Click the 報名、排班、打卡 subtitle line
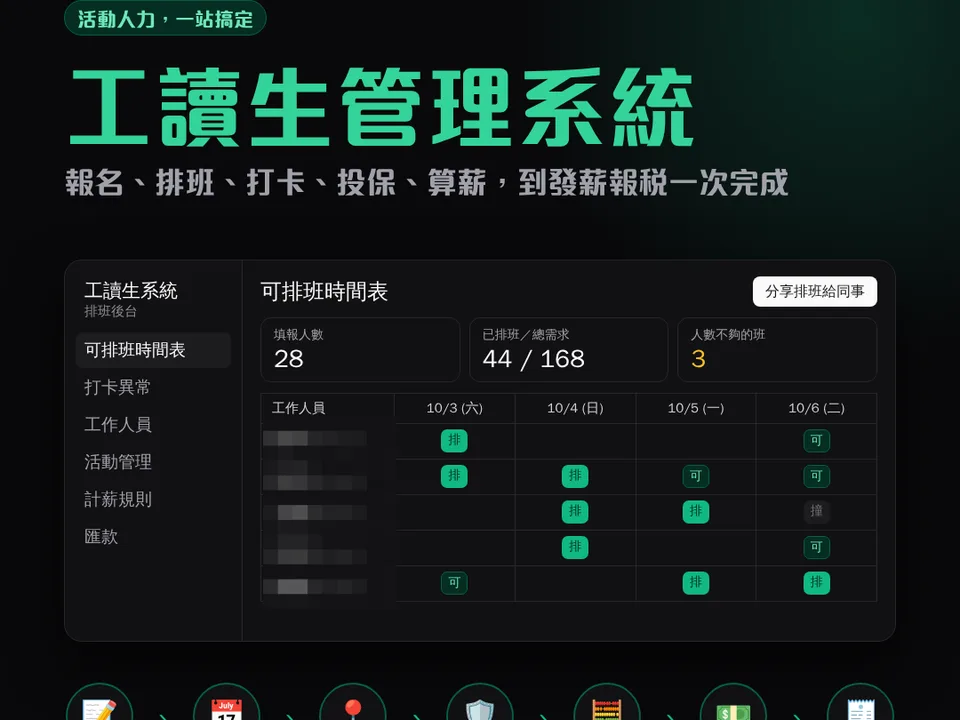The image size is (960, 720). click(426, 182)
